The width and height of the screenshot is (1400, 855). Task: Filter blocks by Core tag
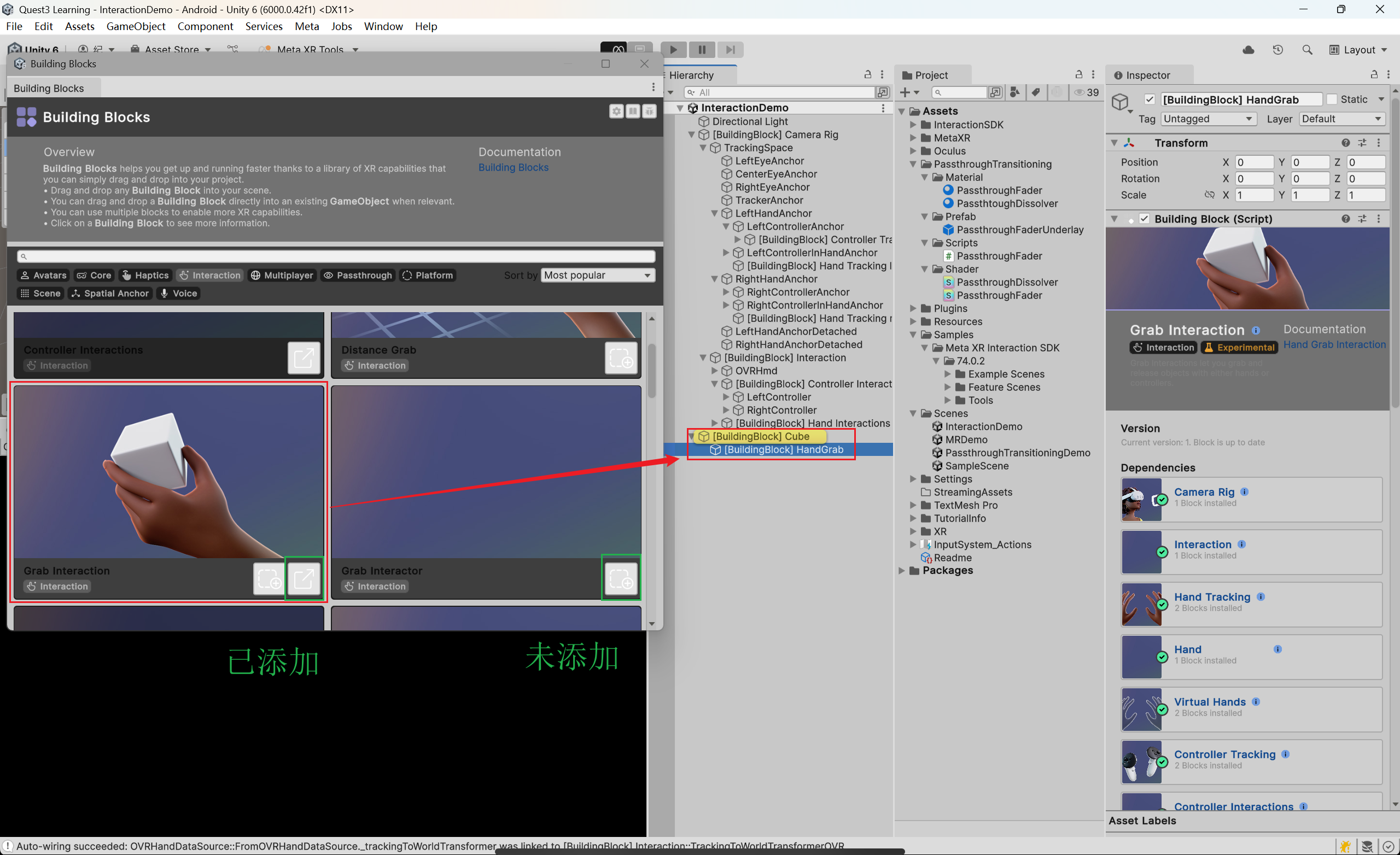pyautogui.click(x=94, y=276)
